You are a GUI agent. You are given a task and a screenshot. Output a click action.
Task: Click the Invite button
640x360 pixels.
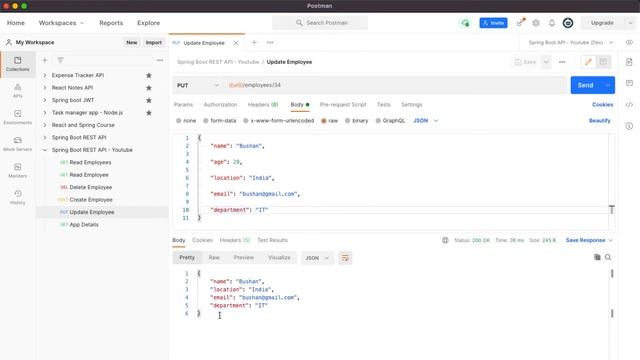493,23
